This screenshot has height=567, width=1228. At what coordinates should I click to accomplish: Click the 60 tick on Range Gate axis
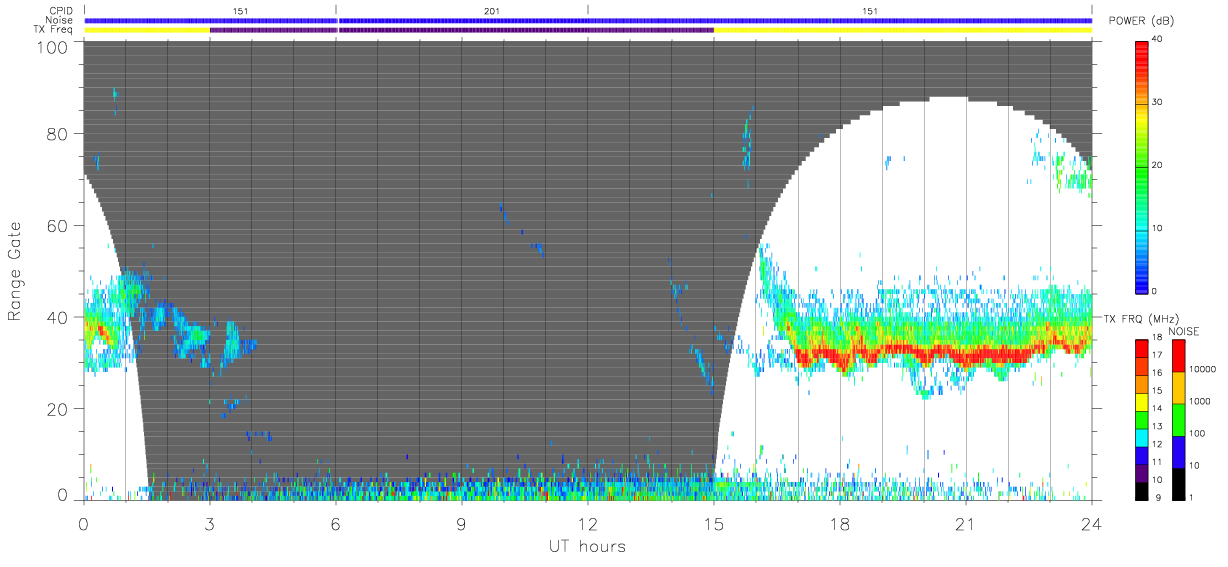[x=57, y=225]
